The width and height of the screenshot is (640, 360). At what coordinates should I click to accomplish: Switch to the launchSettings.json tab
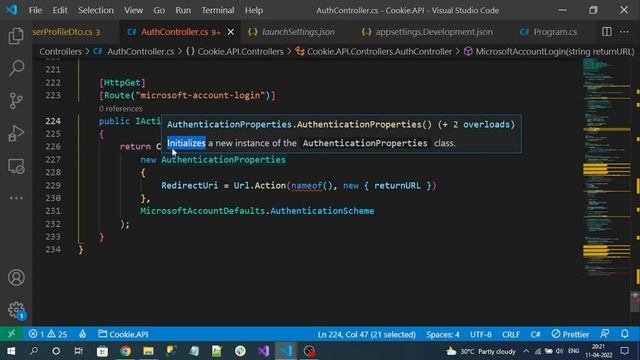pyautogui.click(x=291, y=32)
